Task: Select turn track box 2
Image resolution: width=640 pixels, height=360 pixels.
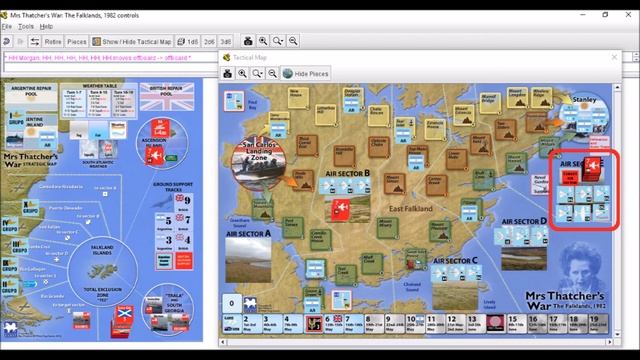Action: (x=252, y=323)
